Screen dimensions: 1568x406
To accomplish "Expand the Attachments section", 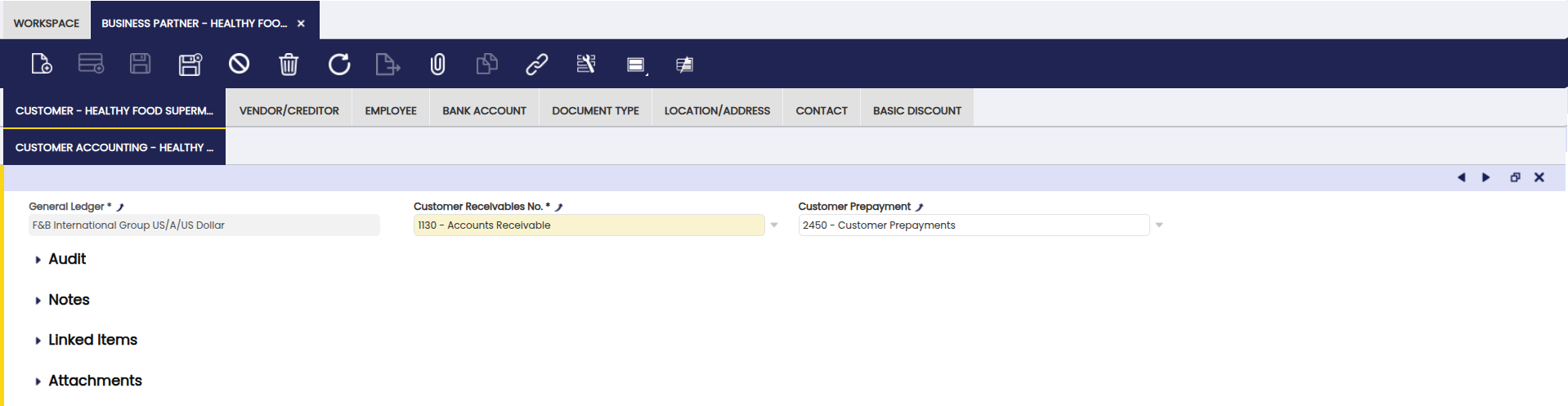I will coord(94,381).
